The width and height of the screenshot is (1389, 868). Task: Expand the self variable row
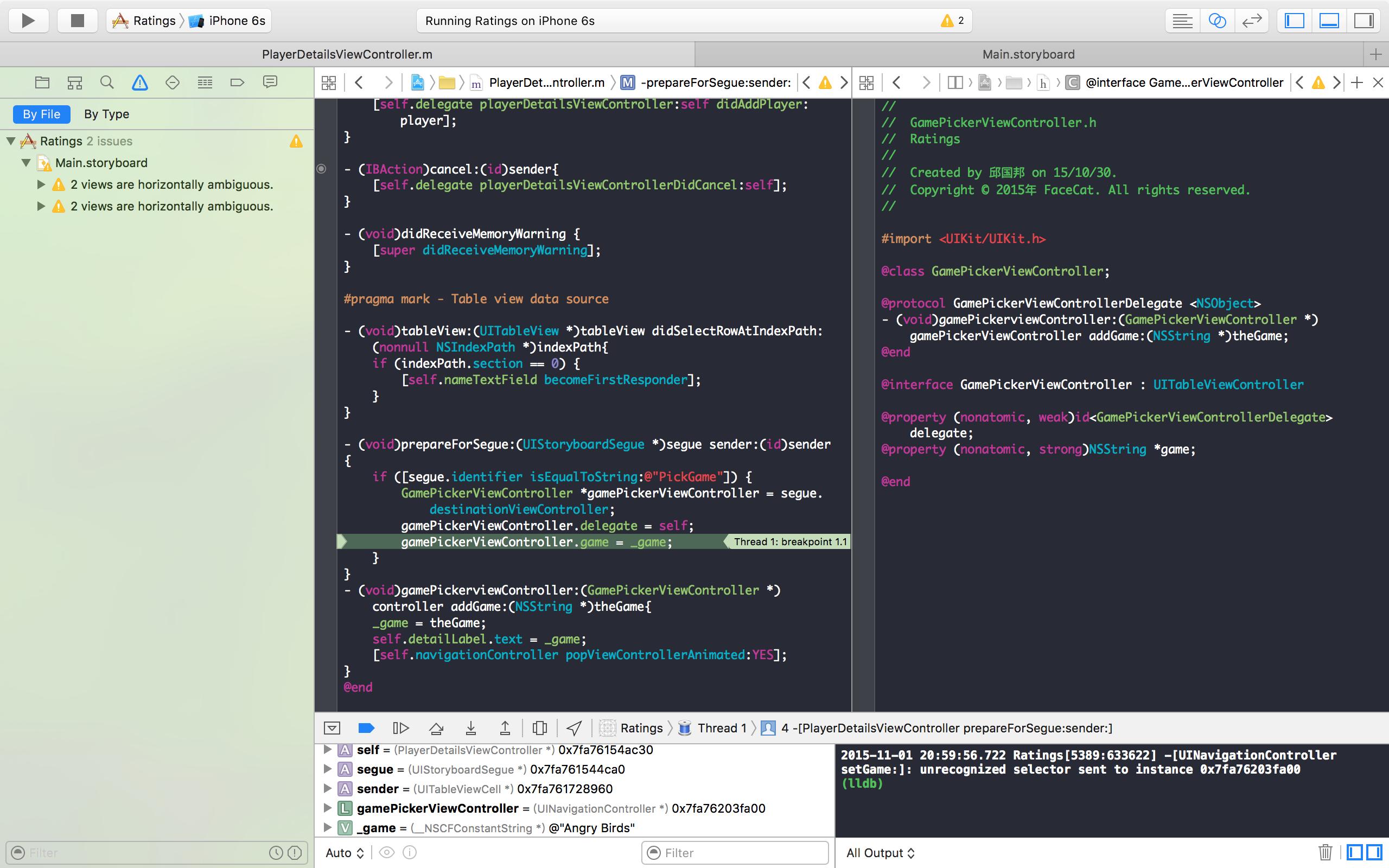pos(327,750)
